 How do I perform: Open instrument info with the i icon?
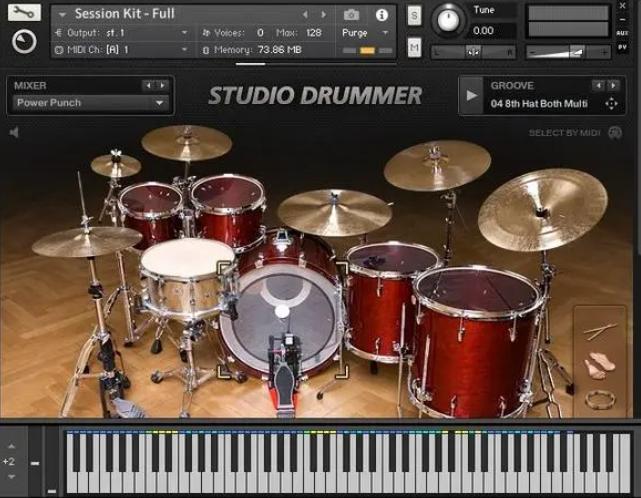click(381, 15)
